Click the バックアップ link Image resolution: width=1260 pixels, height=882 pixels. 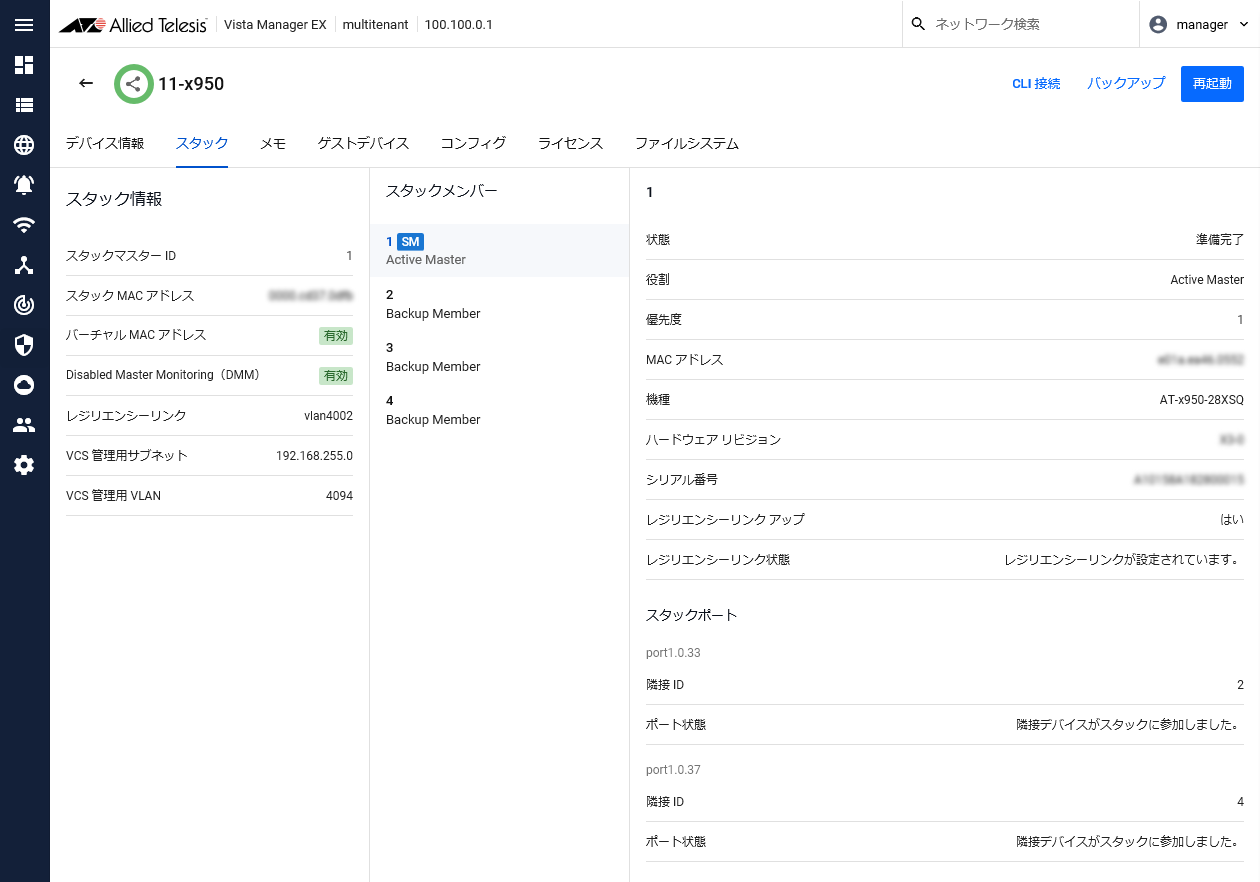pos(1126,84)
